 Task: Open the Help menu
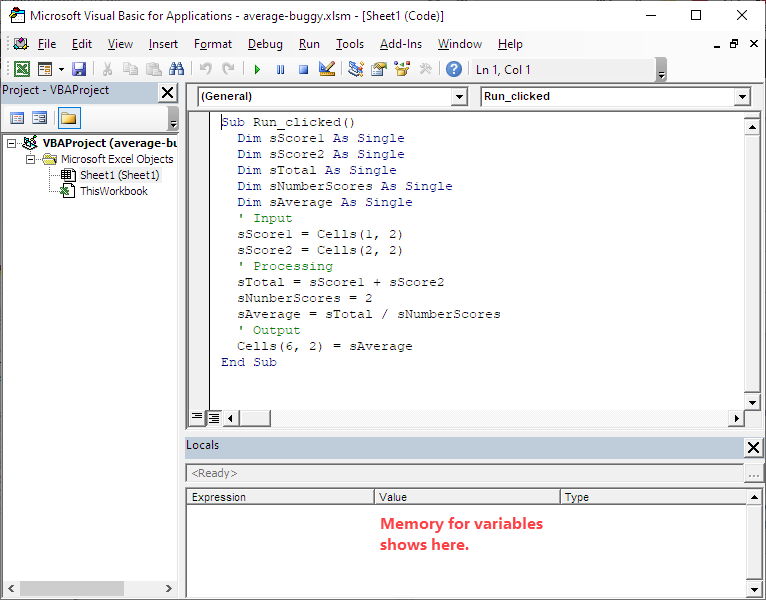(x=510, y=44)
